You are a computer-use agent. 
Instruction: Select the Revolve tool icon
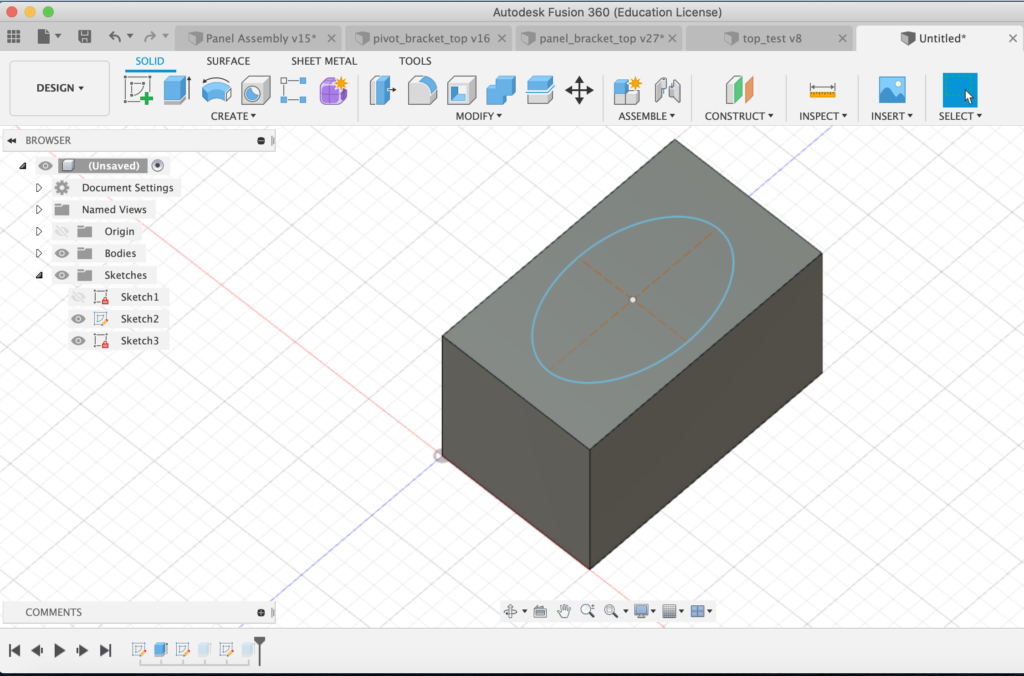point(217,91)
